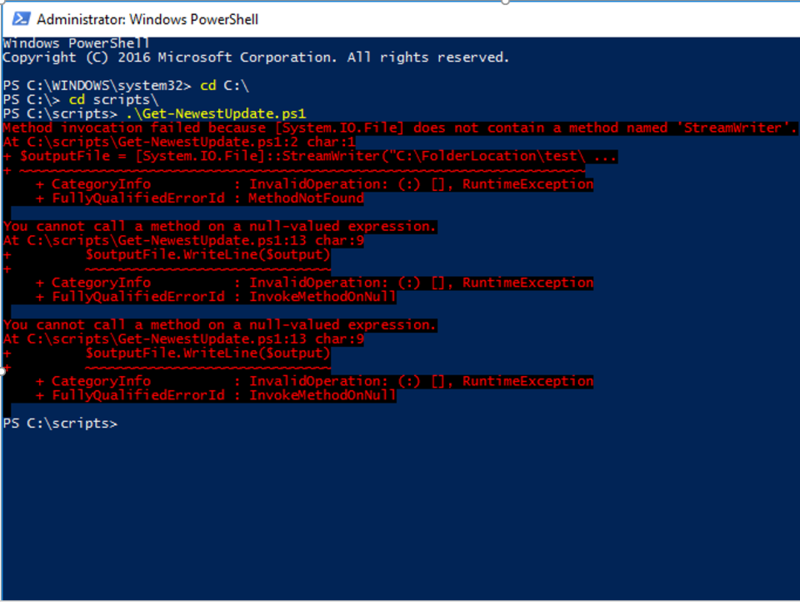This screenshot has width=800, height=602.
Task: Click the first 'You cannot call a method' message
Action: pos(219,226)
